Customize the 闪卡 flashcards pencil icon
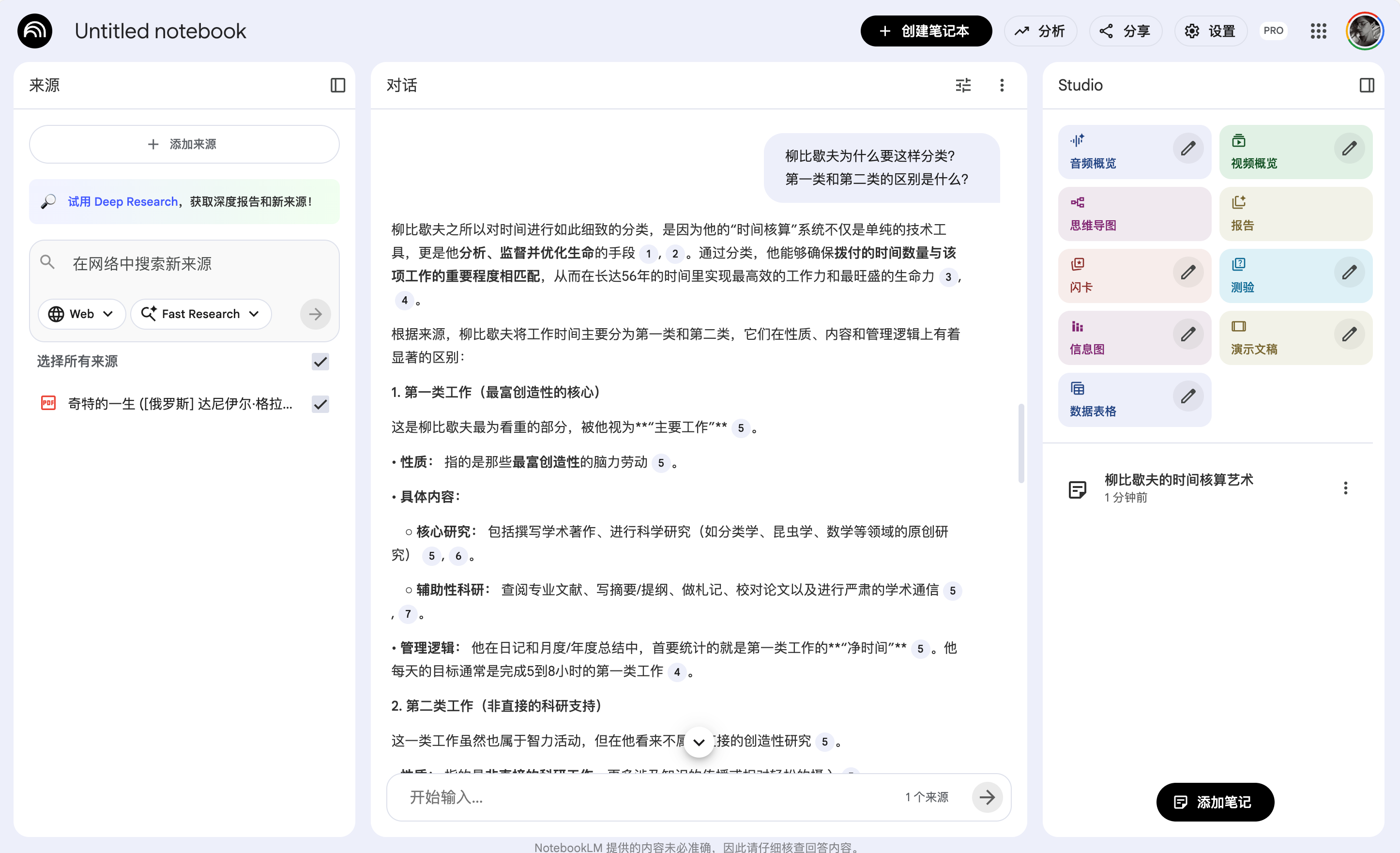Image resolution: width=1400 pixels, height=853 pixels. pyautogui.click(x=1187, y=273)
